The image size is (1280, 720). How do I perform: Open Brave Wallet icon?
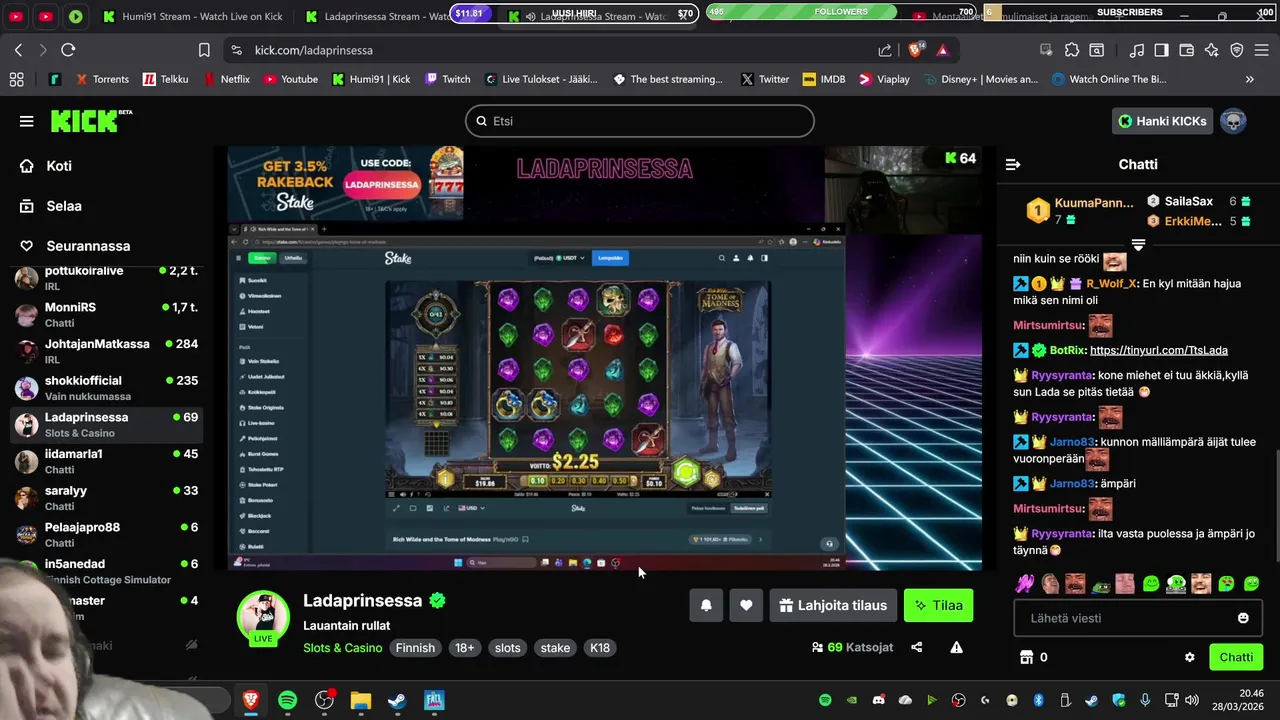[1187, 50]
